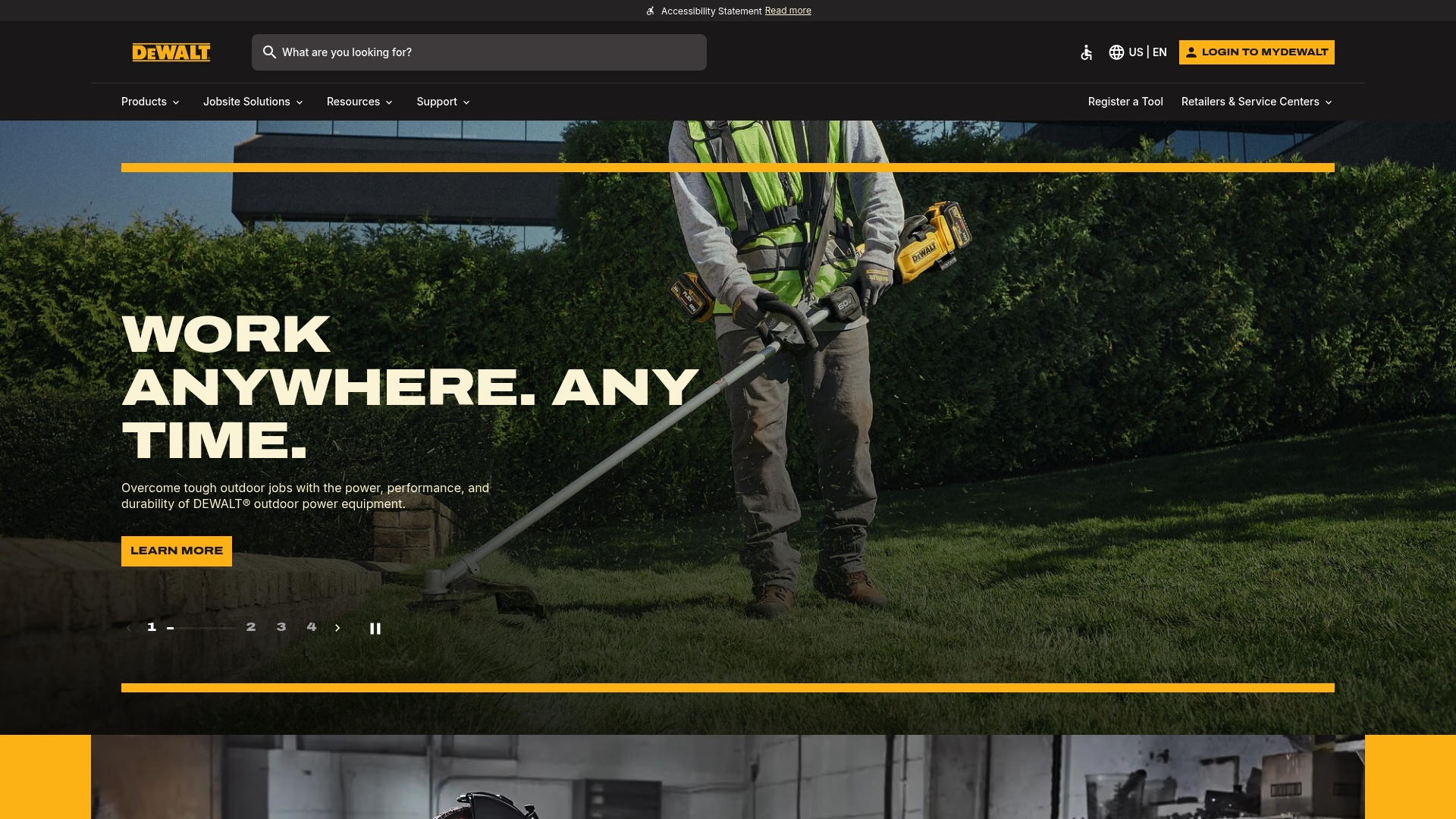Click the DEWALT logo

(x=171, y=52)
